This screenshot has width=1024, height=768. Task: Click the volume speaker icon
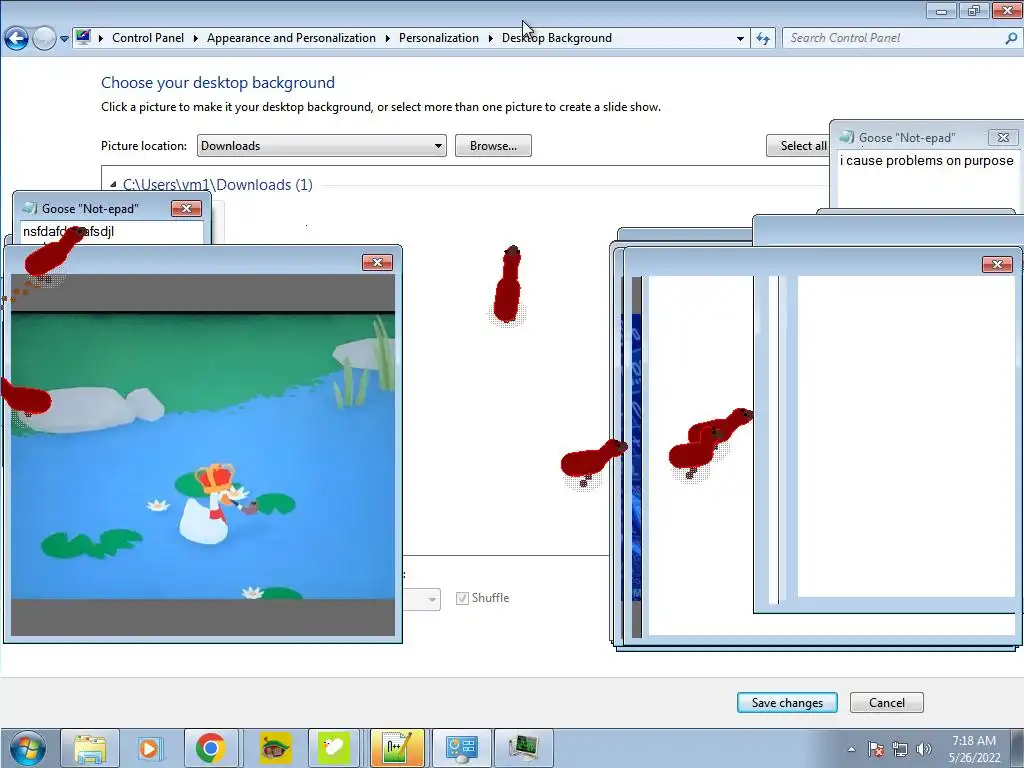(923, 749)
